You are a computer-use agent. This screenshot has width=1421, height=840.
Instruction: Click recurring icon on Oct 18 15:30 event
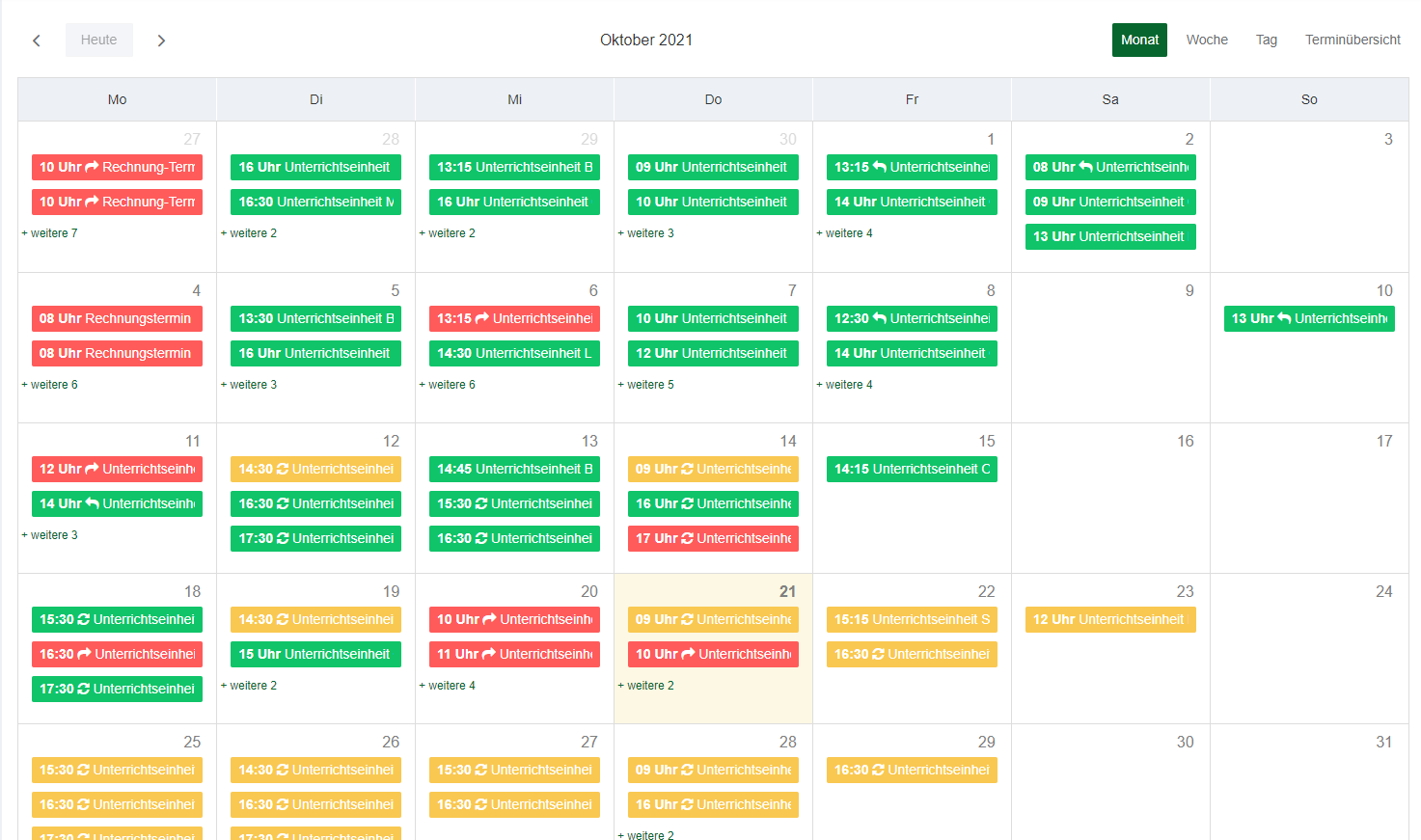point(84,619)
